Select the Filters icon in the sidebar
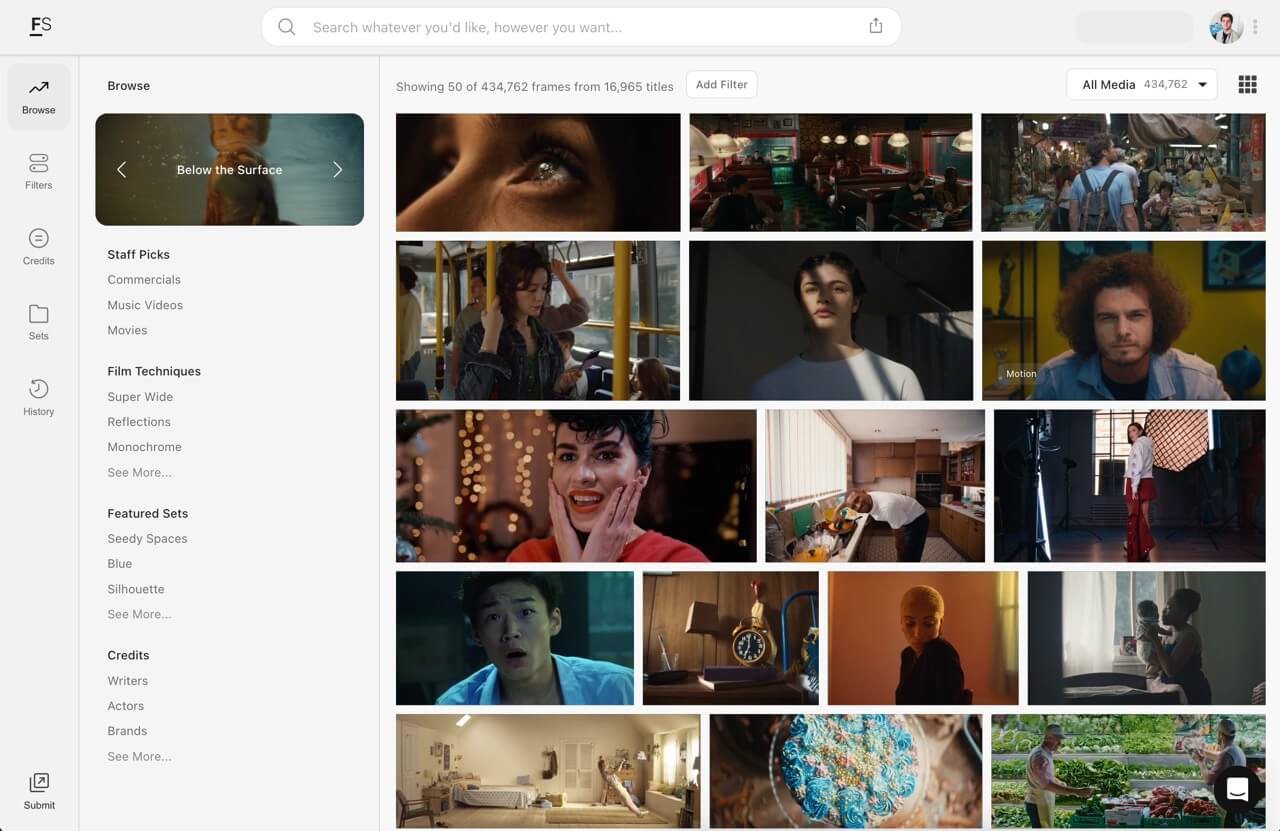 click(38, 170)
